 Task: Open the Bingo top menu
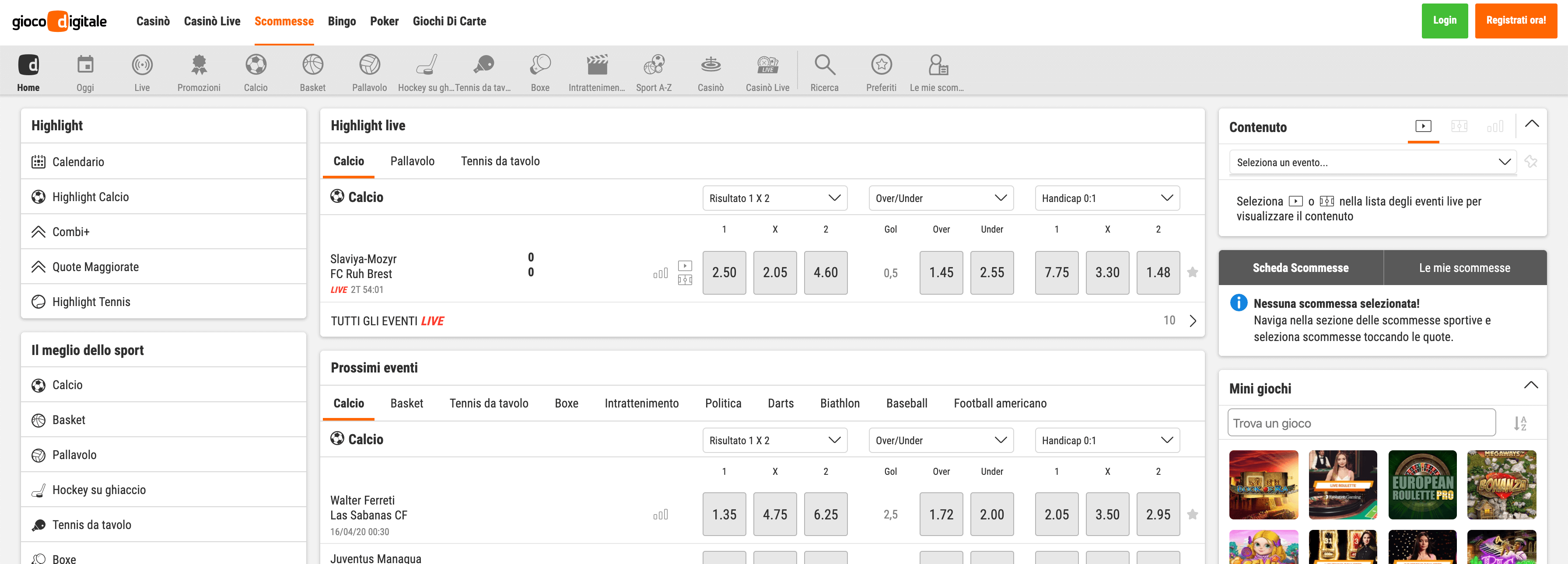click(342, 21)
